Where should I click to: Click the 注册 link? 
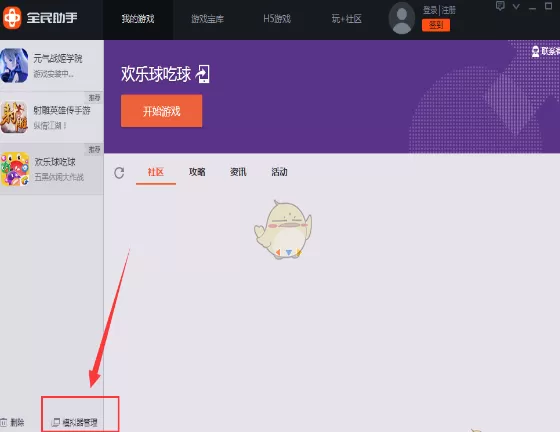pos(449,10)
